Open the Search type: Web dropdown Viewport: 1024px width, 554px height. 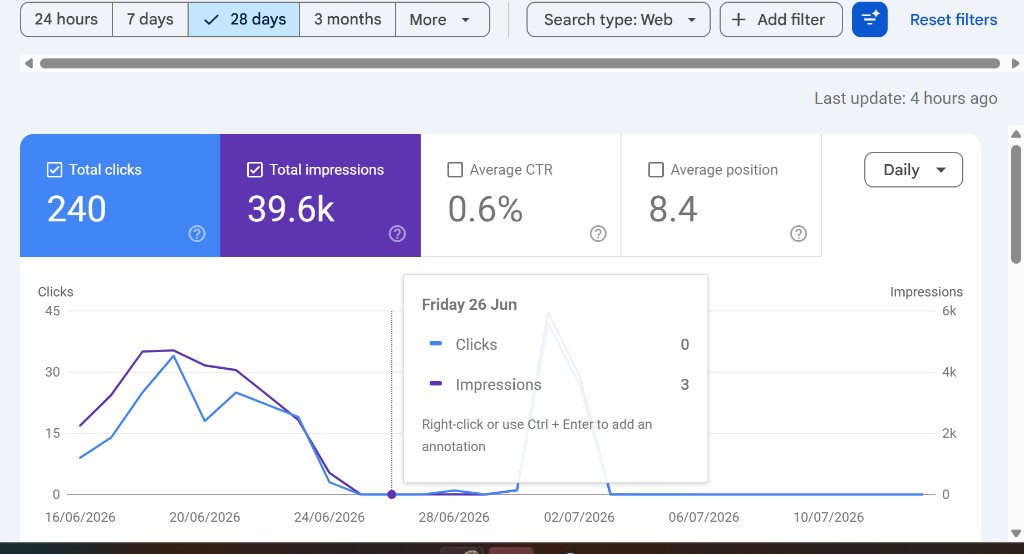[x=618, y=20]
